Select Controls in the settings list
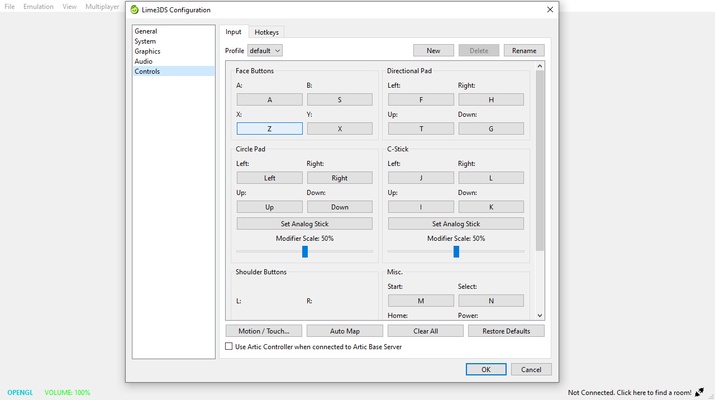Viewport: 715px width, 400px height. (x=173, y=71)
